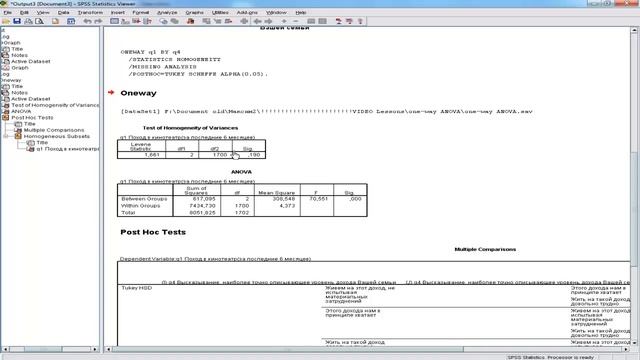The width and height of the screenshot is (640, 360).
Task: Open the Add-ons menu
Action: tap(247, 13)
